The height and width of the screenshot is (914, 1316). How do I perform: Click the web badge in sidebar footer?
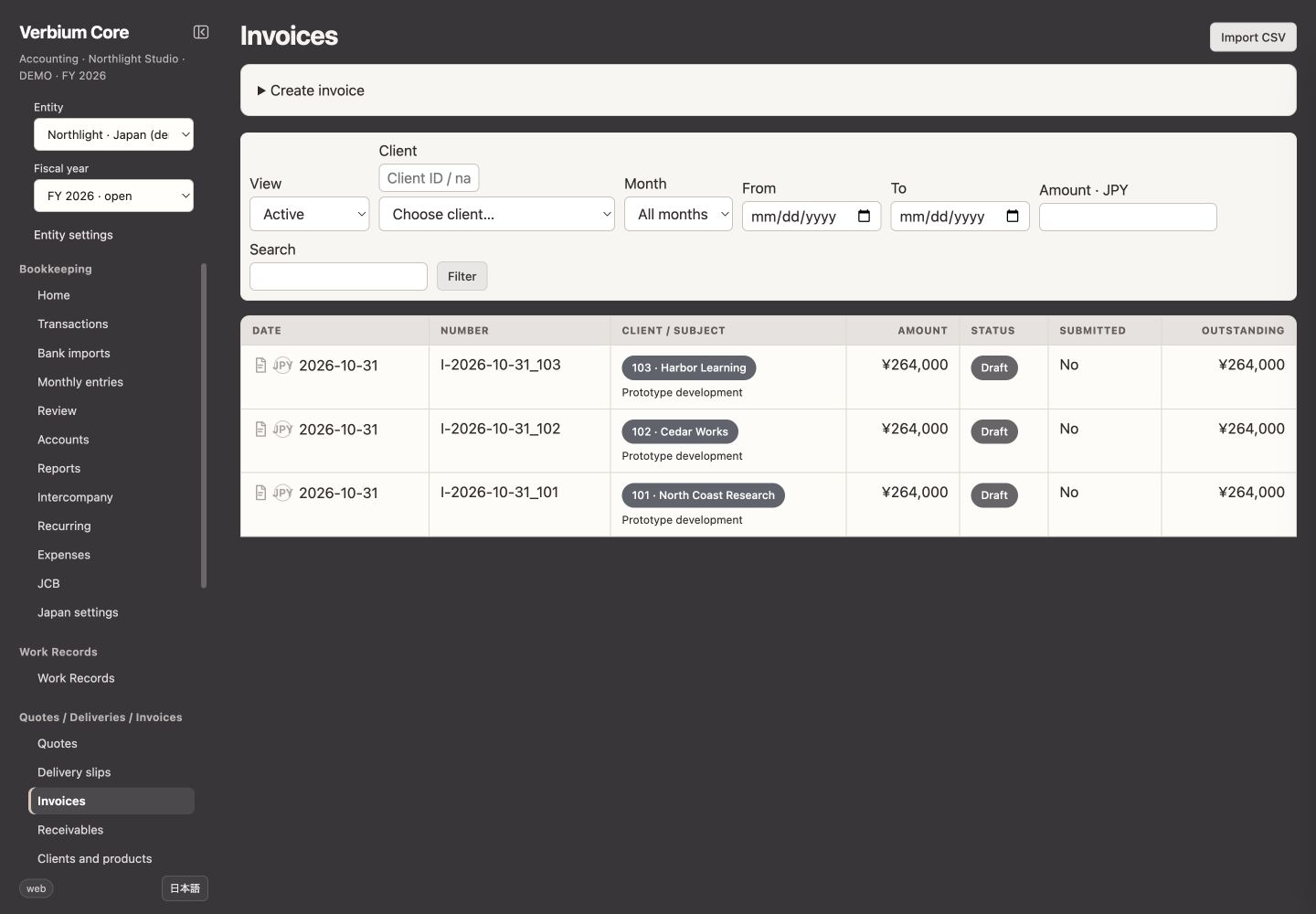pos(37,888)
